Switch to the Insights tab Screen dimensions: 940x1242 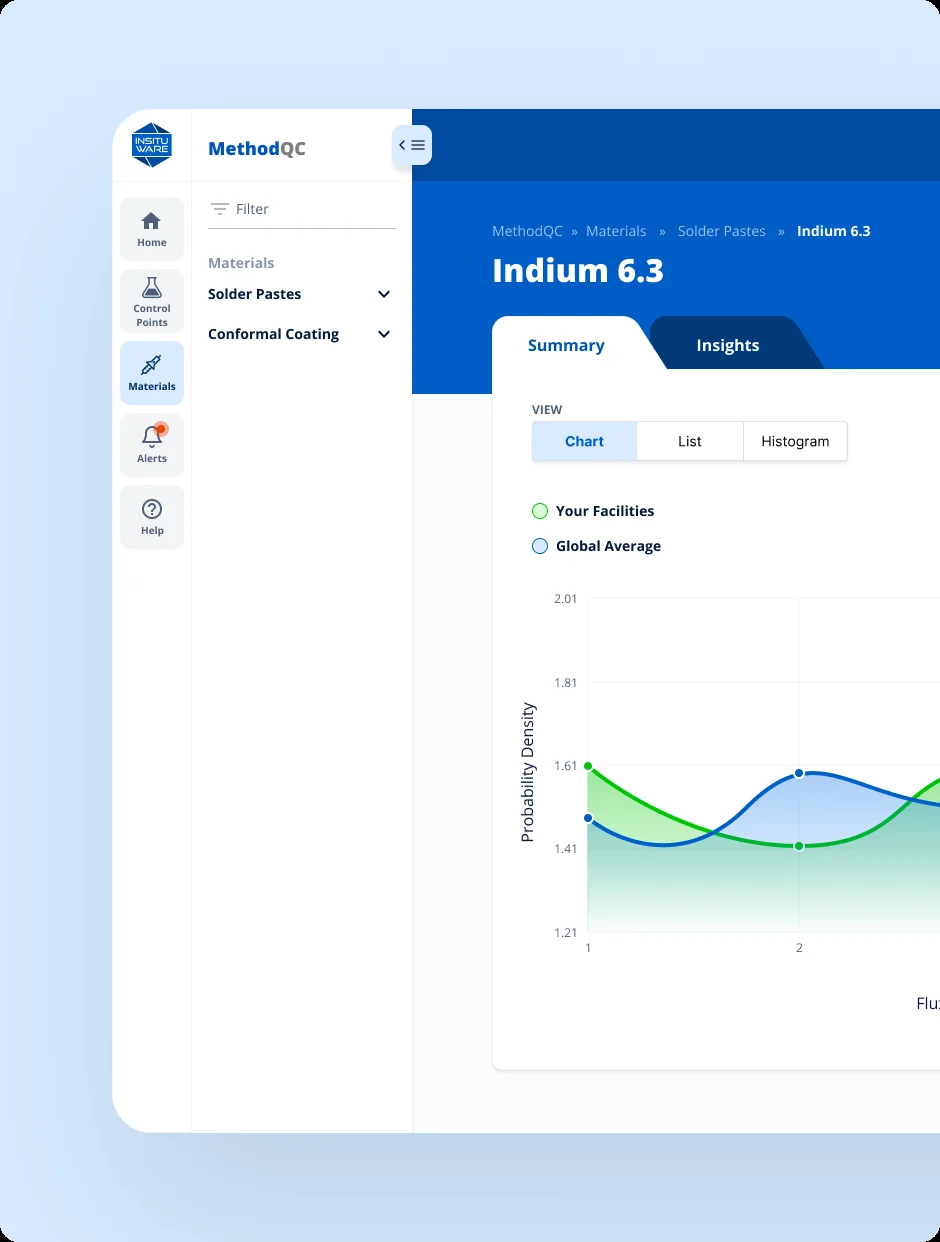[728, 345]
